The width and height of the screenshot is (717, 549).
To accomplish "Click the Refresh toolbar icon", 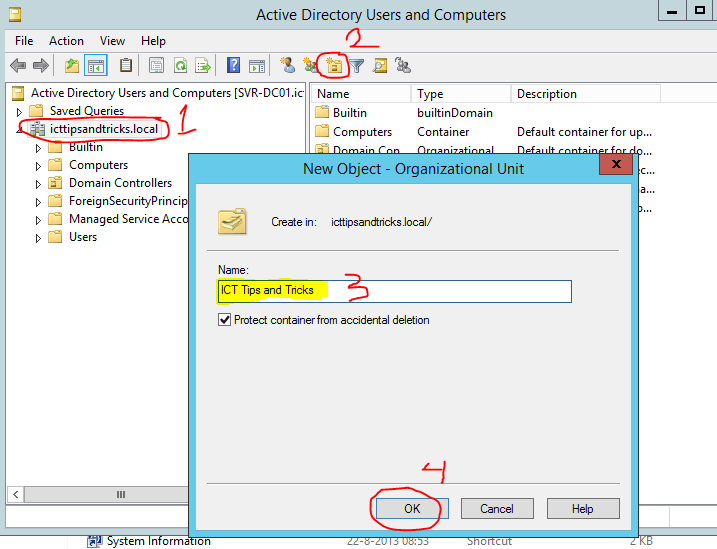I will pos(181,66).
